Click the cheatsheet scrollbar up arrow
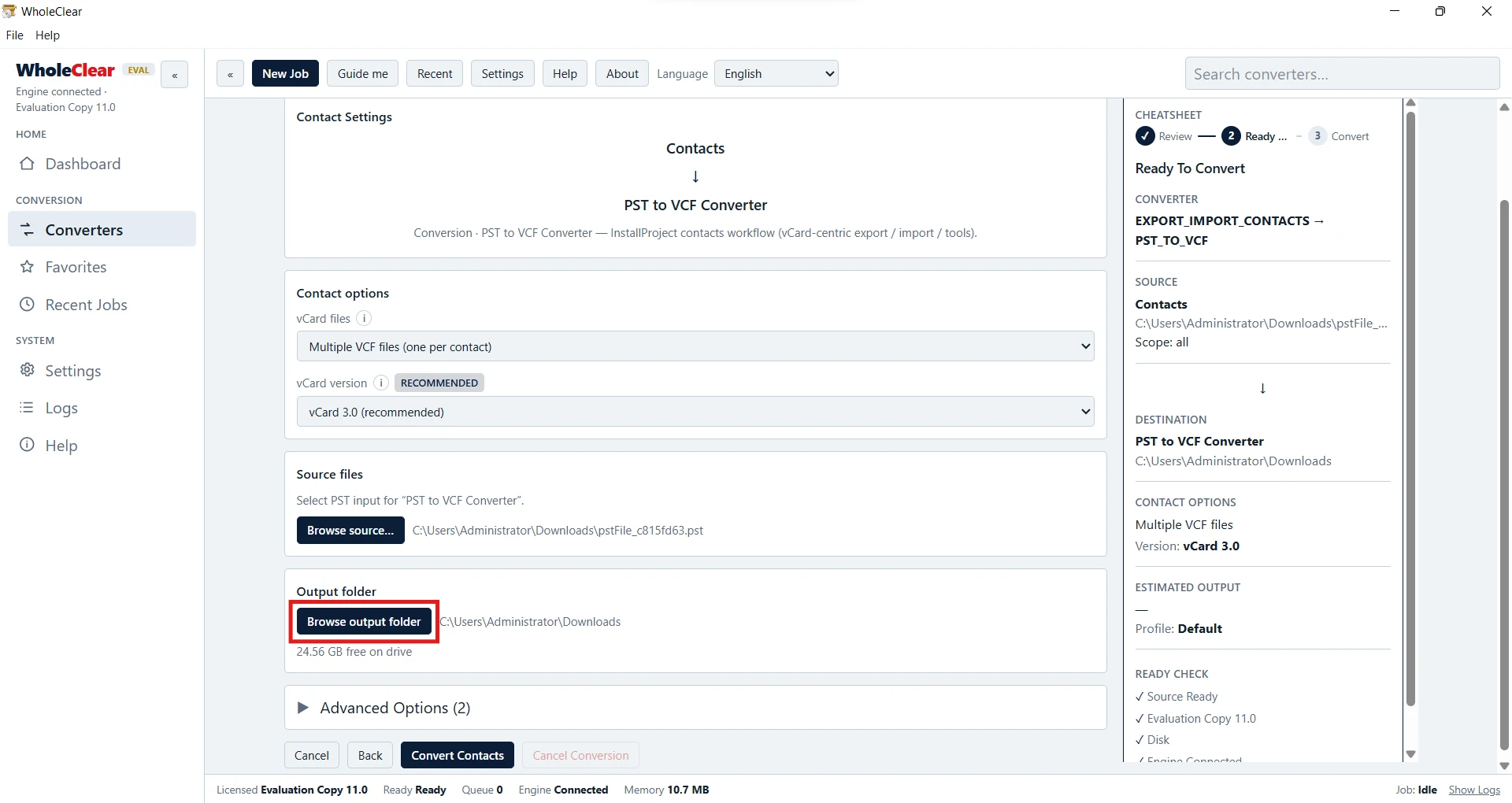This screenshot has height=803, width=1512. [x=1410, y=103]
